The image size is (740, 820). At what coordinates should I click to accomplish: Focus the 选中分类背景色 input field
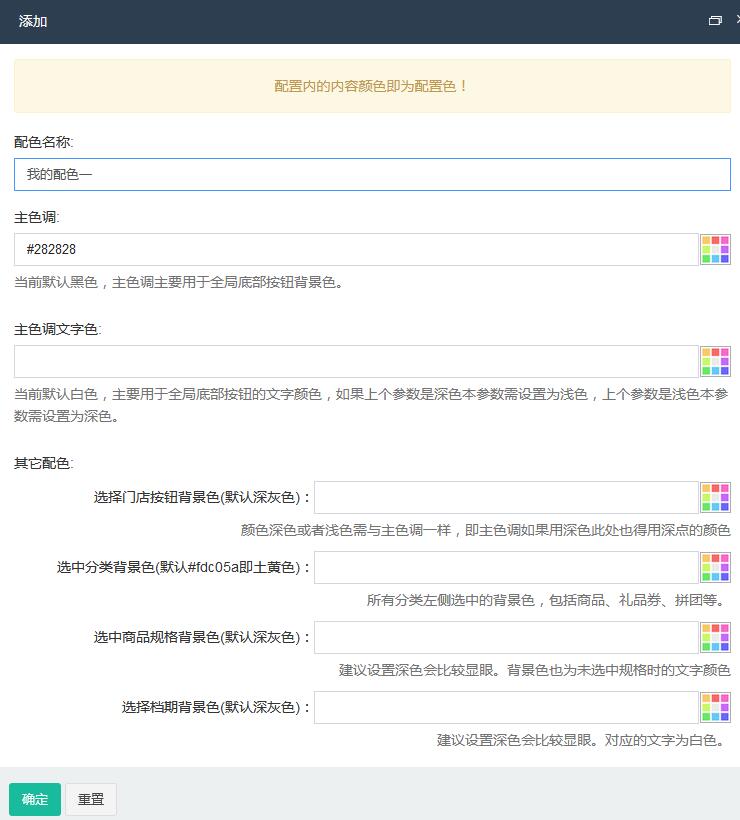506,568
